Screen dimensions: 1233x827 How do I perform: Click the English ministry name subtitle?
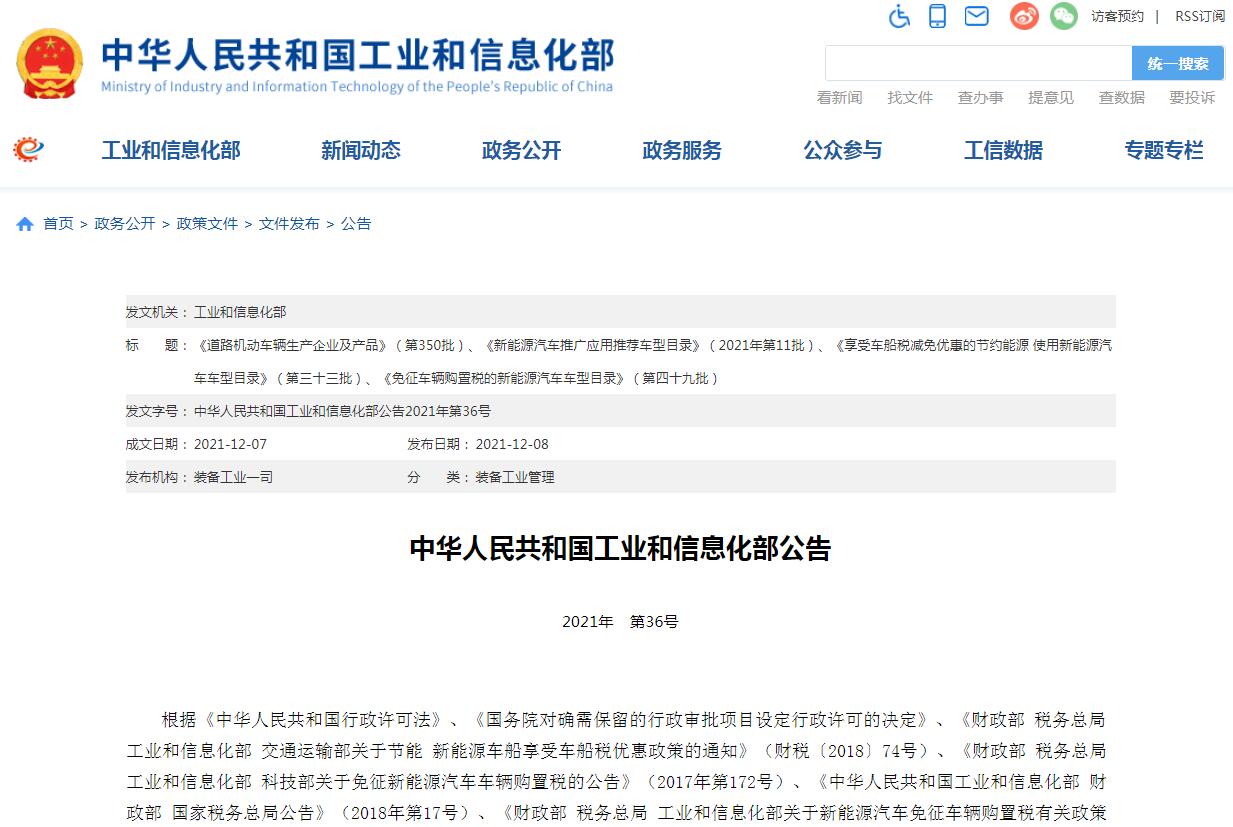357,87
